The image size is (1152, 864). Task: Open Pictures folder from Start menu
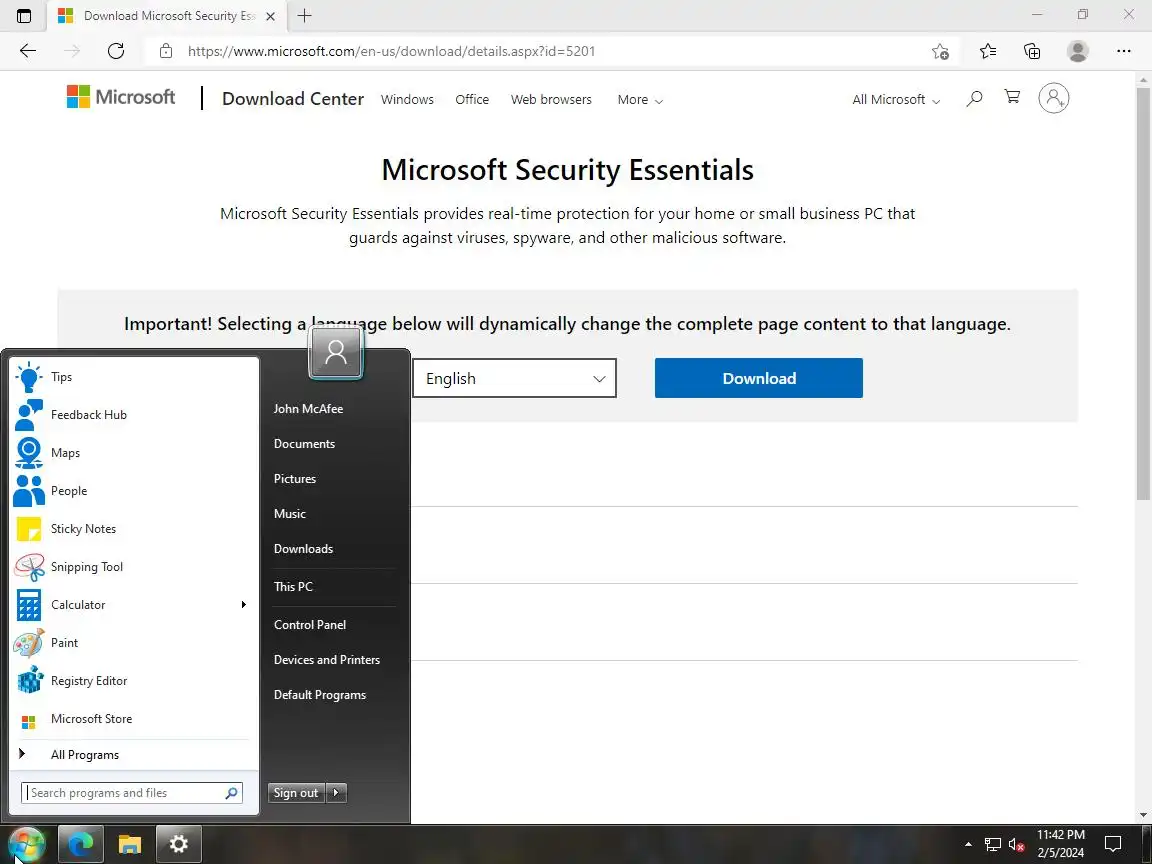tap(295, 479)
